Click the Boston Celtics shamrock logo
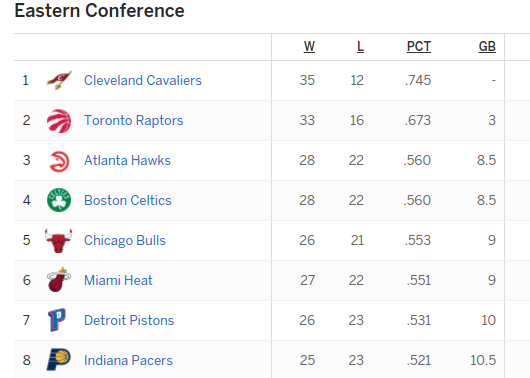This screenshot has width=530, height=378. point(59,200)
